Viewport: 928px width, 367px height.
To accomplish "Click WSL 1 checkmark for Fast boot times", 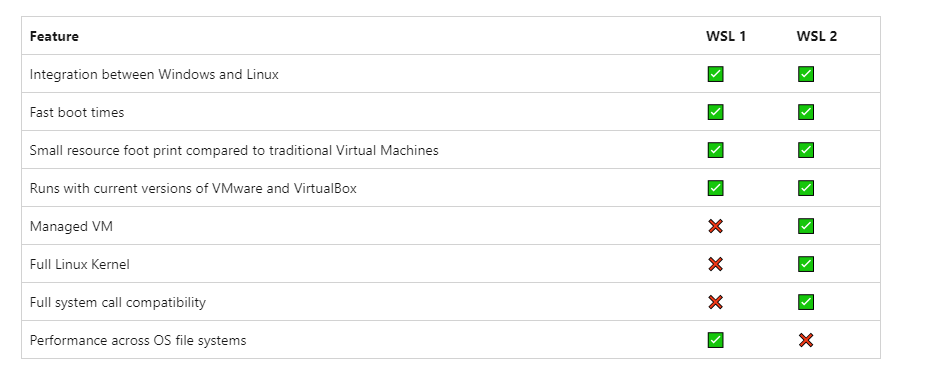I will (715, 112).
